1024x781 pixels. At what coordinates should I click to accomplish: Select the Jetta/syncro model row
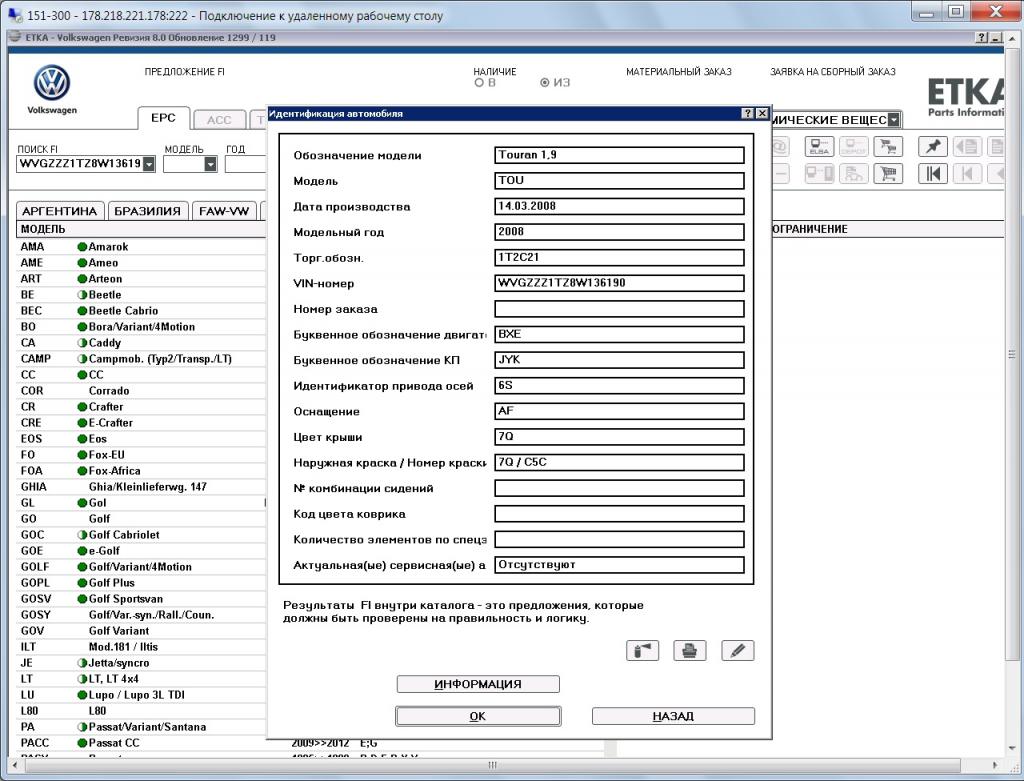click(140, 663)
